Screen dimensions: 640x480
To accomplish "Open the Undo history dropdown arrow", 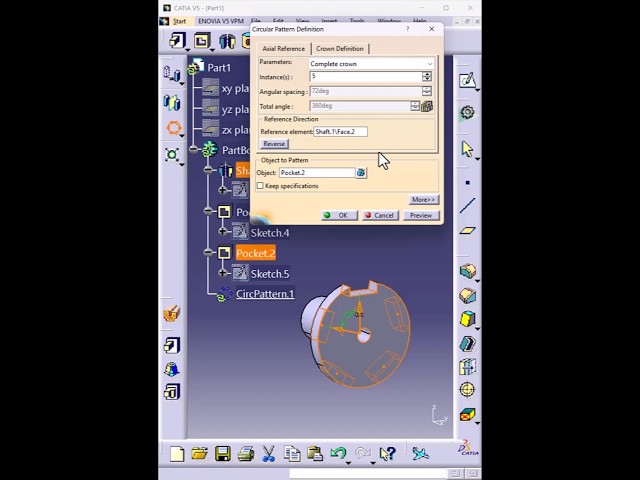I will pyautogui.click(x=348, y=463).
